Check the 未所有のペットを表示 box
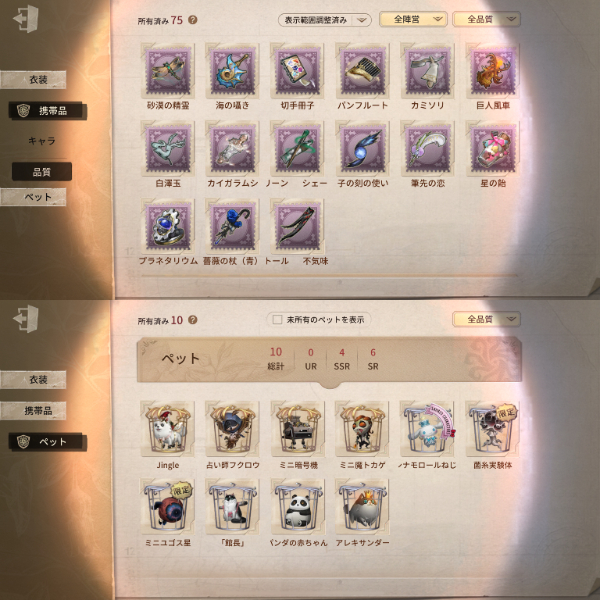Image resolution: width=600 pixels, height=600 pixels. pyautogui.click(x=277, y=320)
